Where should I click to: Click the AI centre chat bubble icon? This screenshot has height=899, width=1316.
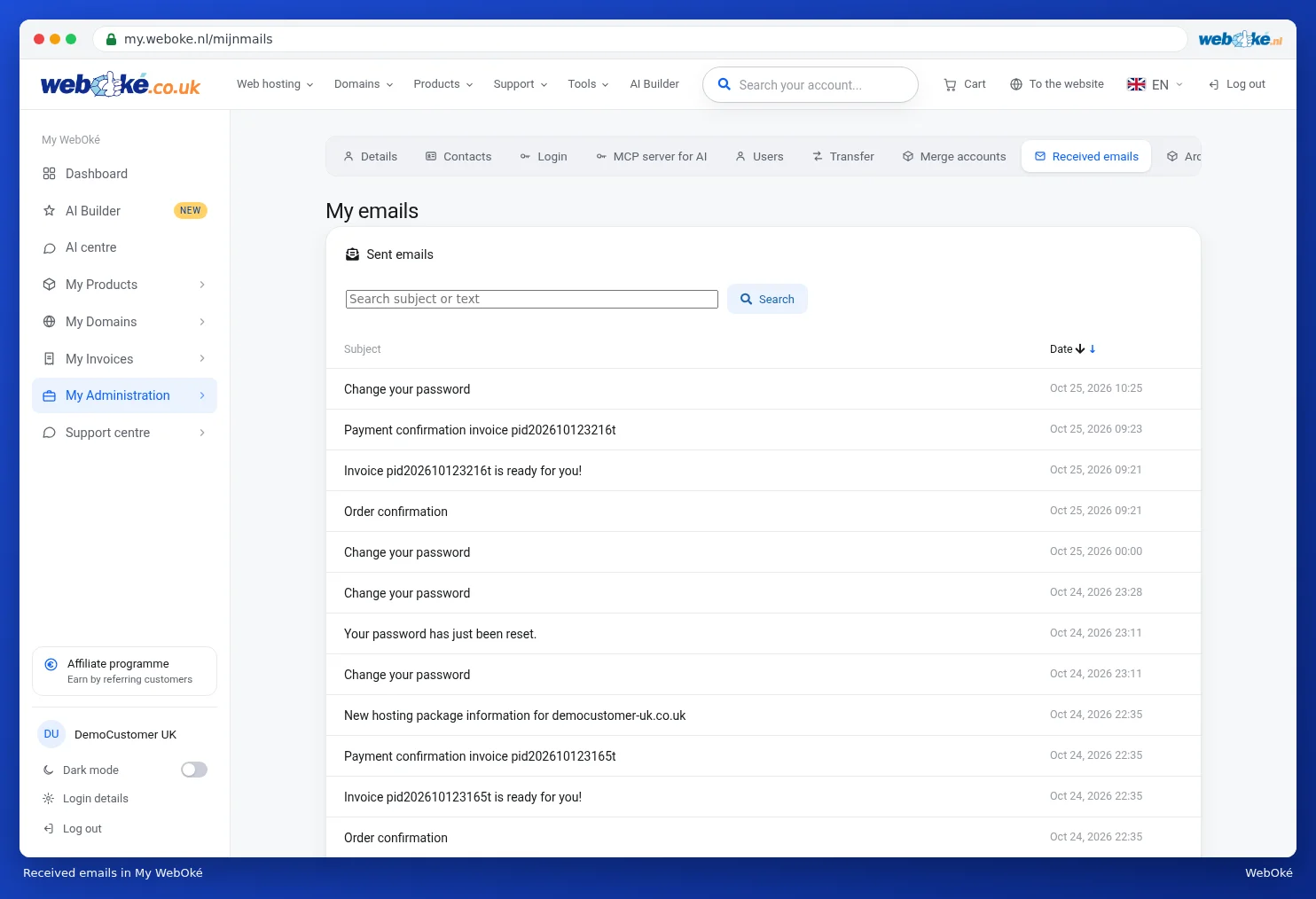tap(50, 248)
